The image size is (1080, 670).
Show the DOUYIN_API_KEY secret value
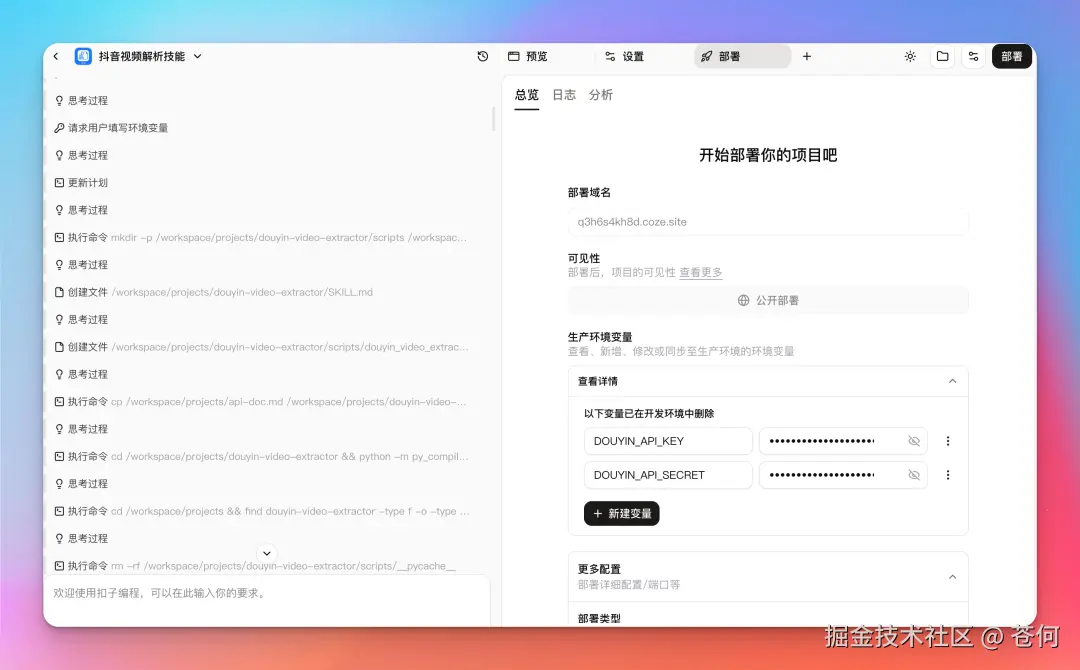[x=913, y=441]
